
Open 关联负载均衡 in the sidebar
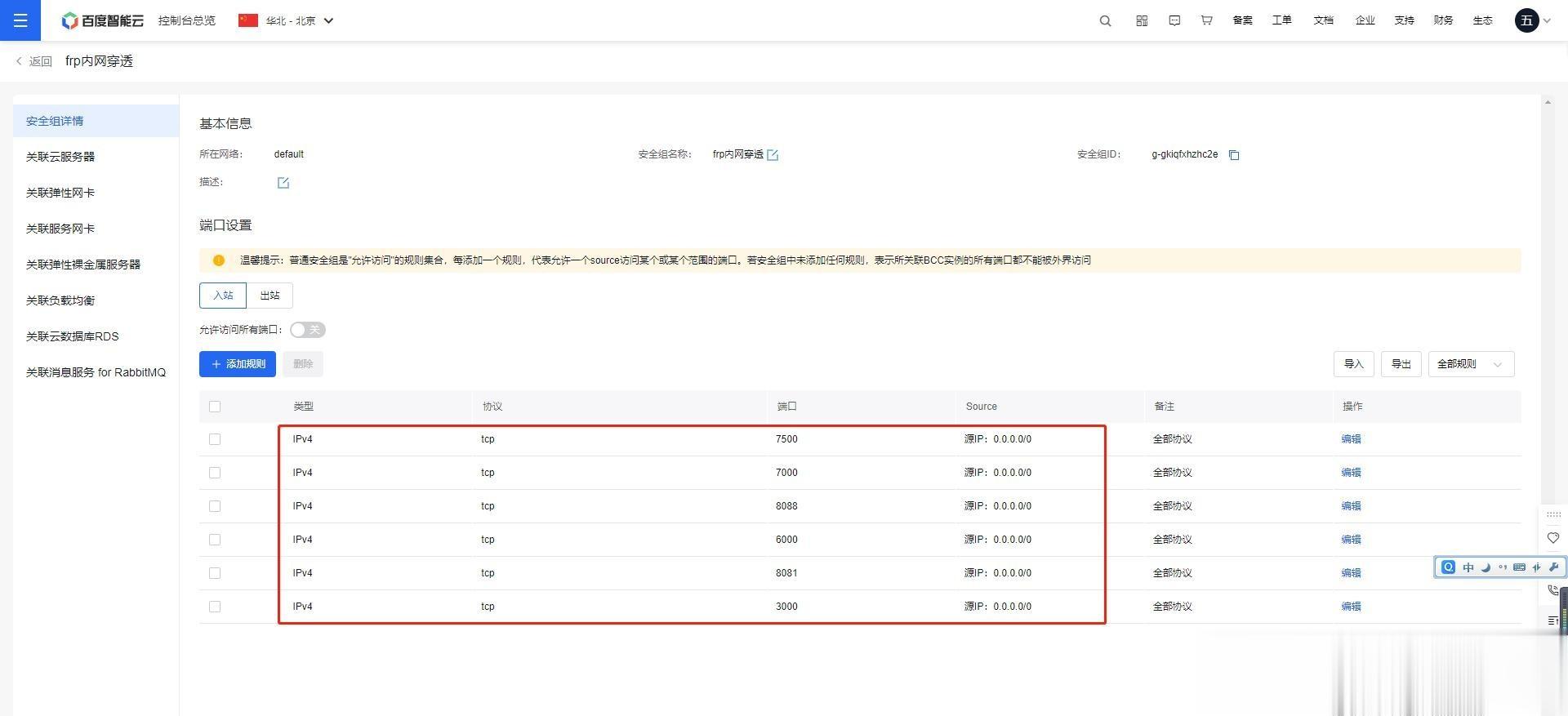96,300
